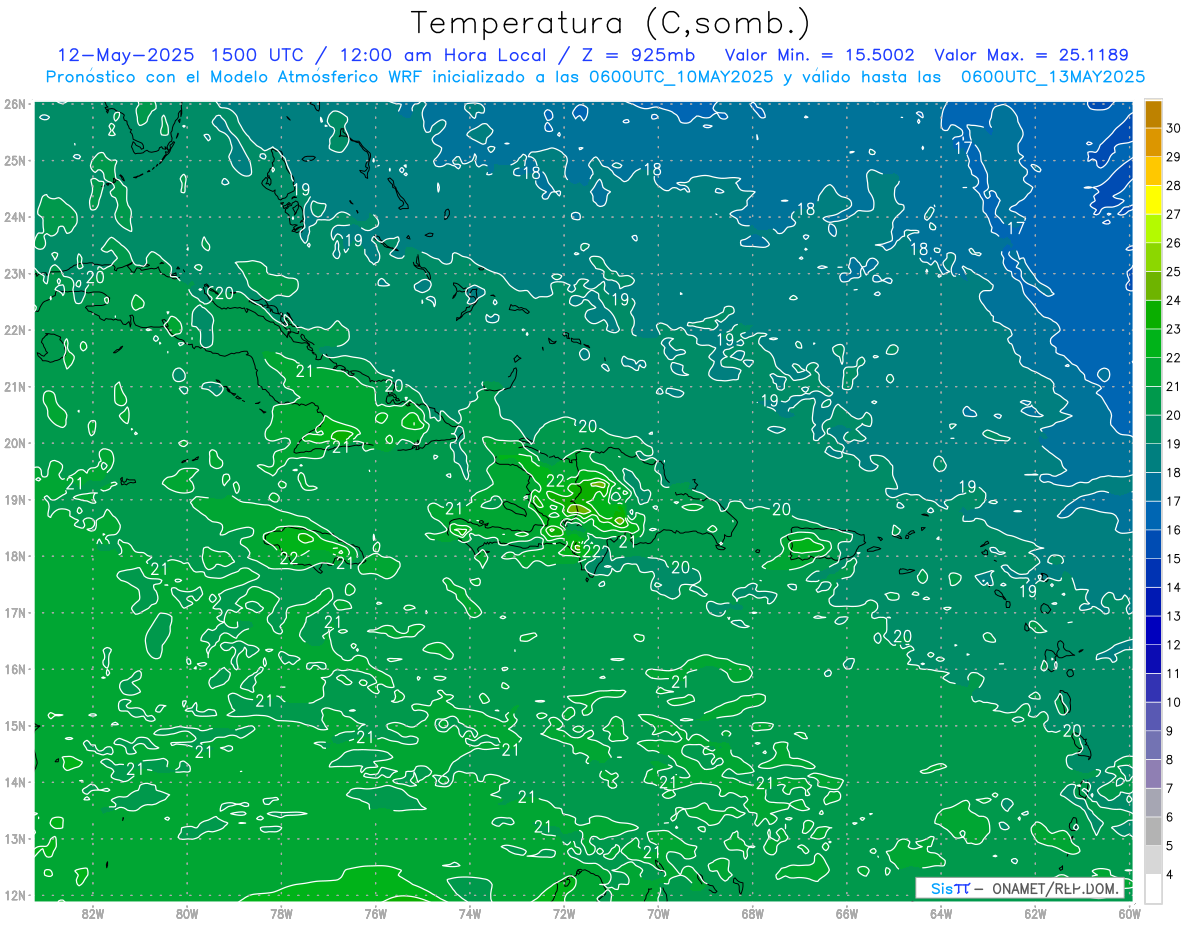
Task: Click the longitude axis label "78W"
Action: pos(281,913)
